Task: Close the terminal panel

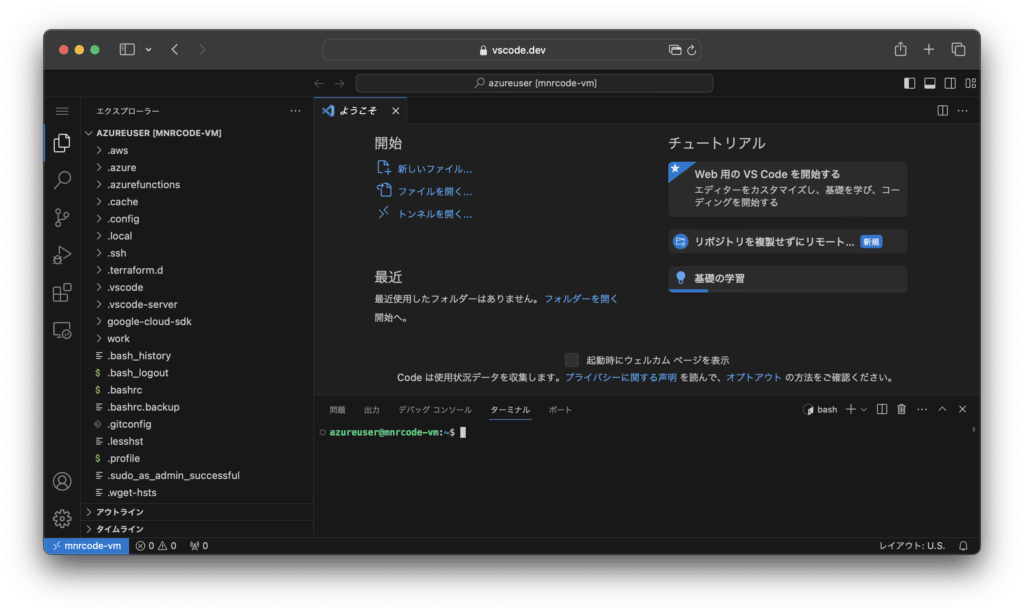Action: pos(963,410)
